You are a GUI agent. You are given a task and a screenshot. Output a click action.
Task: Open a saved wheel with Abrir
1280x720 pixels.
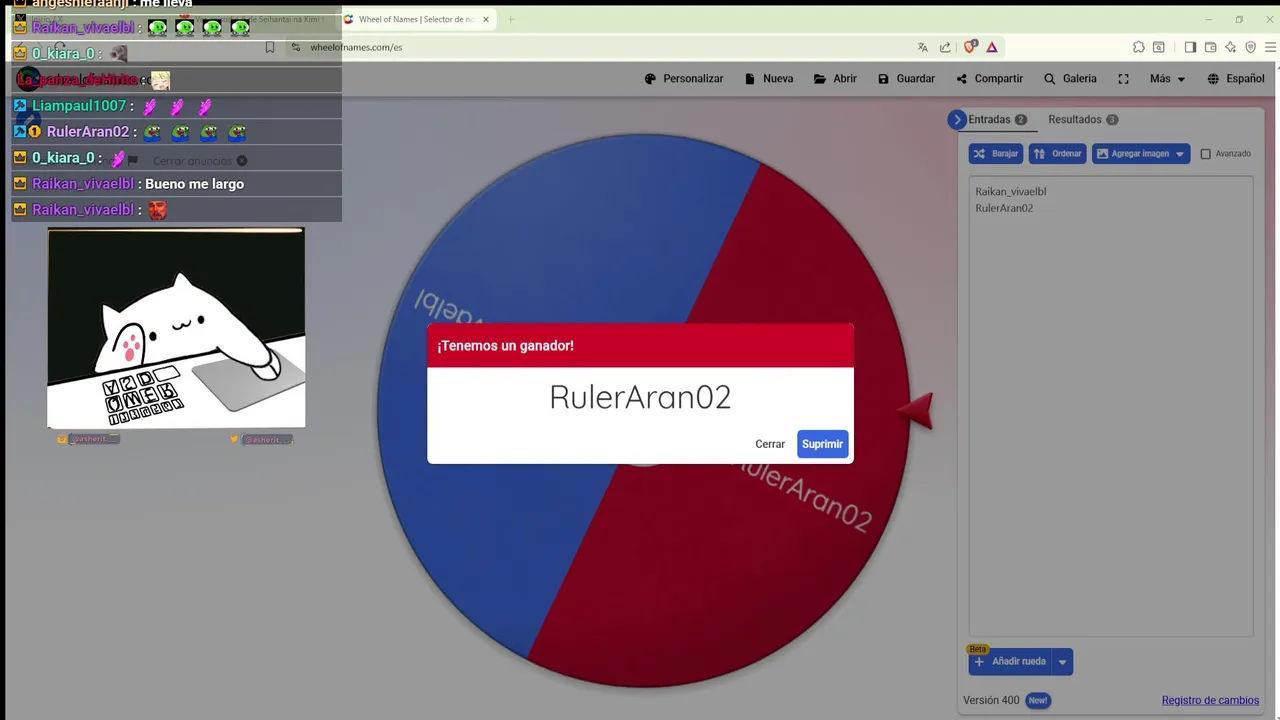835,79
